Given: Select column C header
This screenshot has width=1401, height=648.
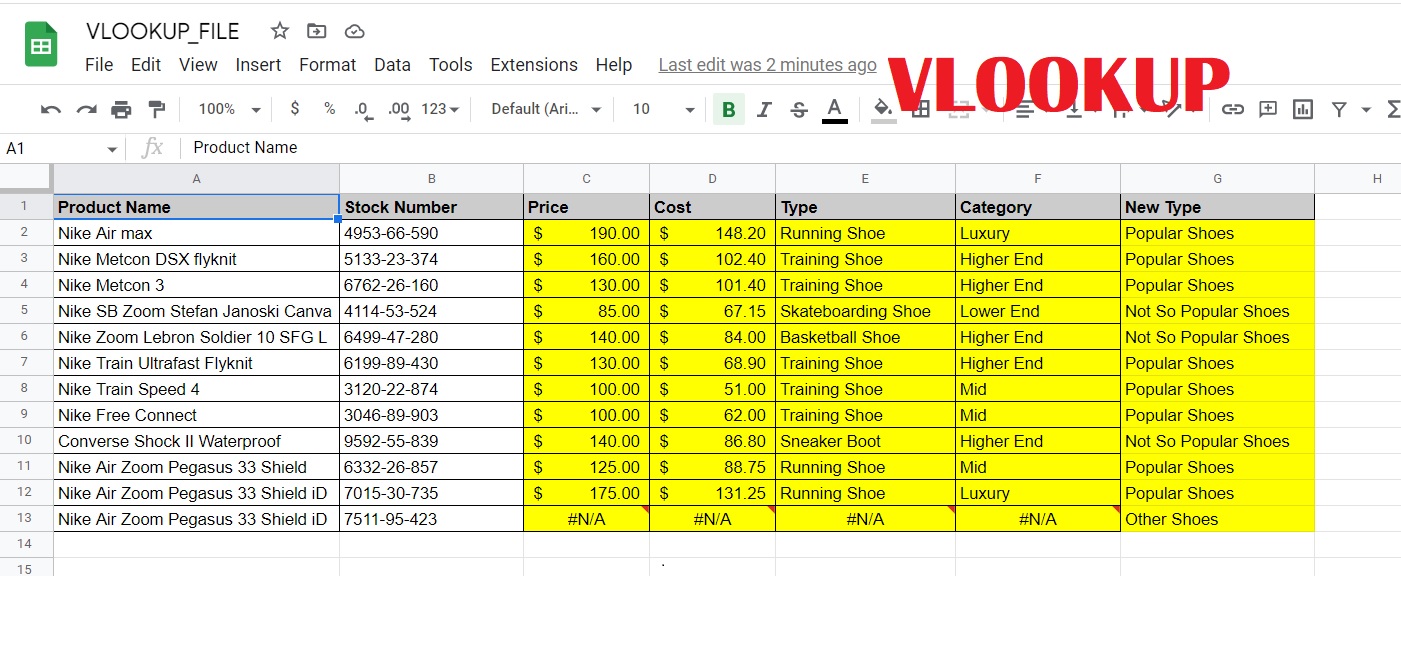Looking at the screenshot, I should [x=586, y=179].
